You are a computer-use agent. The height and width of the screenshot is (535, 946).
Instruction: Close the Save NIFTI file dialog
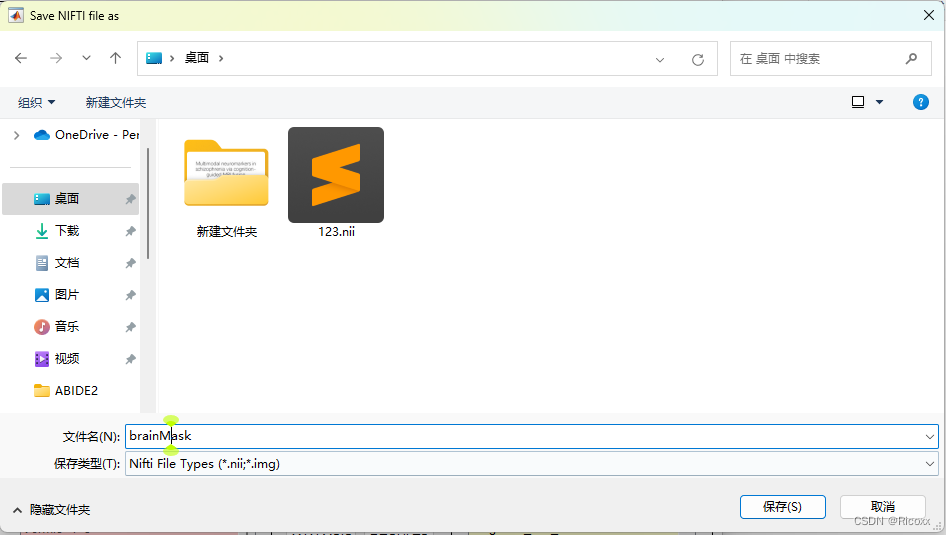929,16
